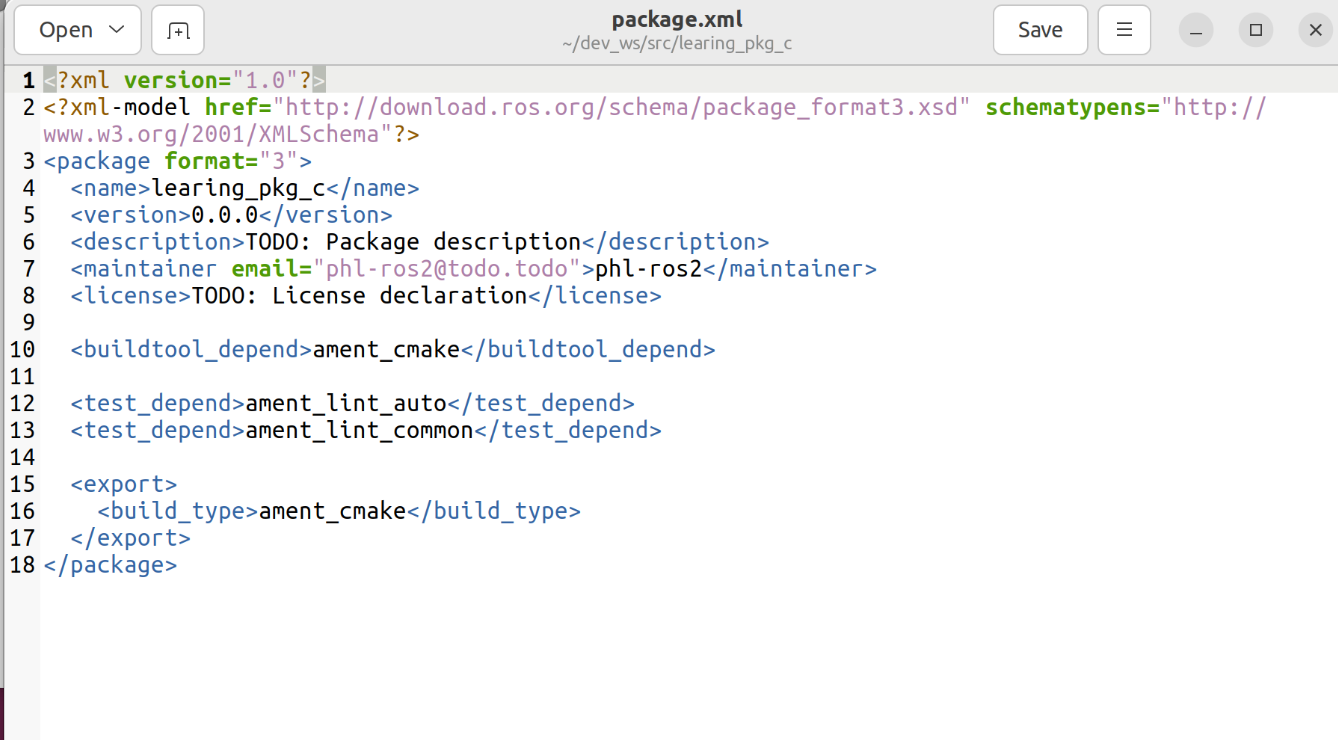The image size is (1338, 740).
Task: Click the empty line 9 in editor
Action: (x=688, y=323)
